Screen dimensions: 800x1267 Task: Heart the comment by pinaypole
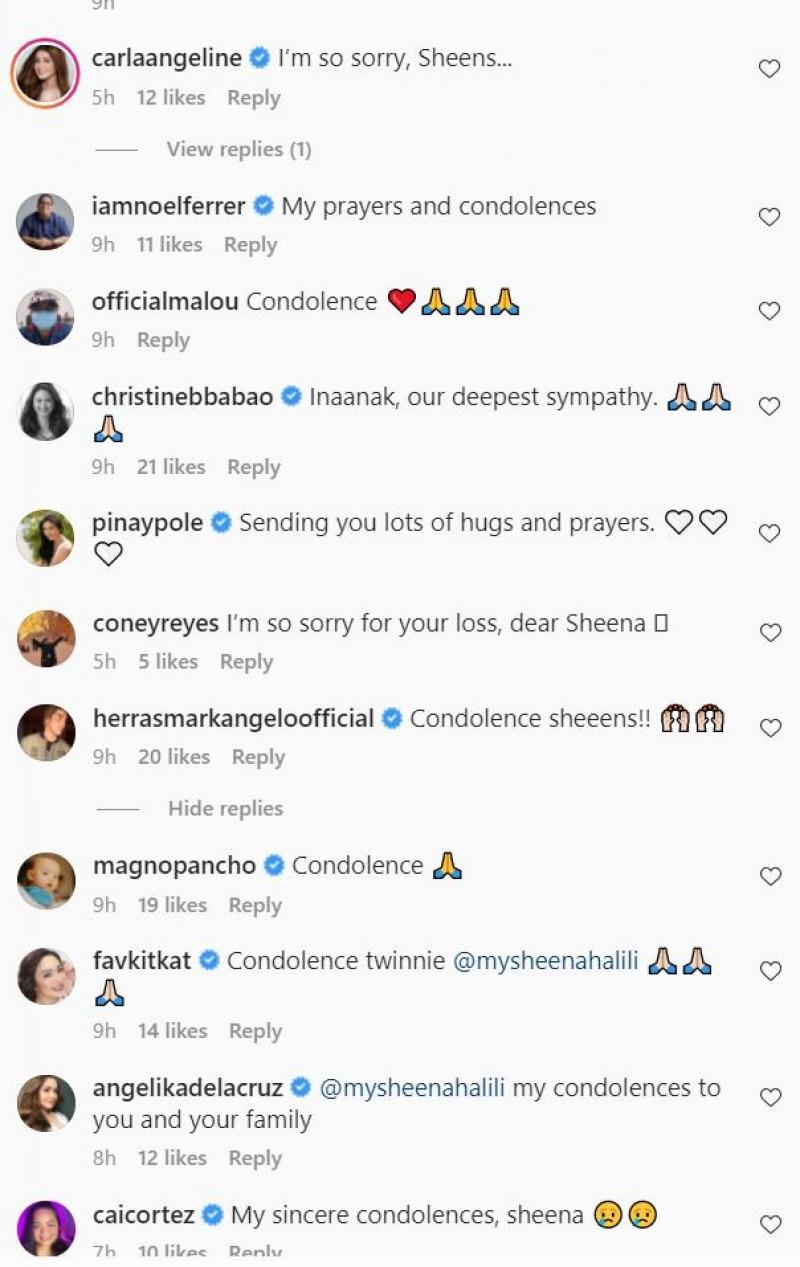pos(768,534)
